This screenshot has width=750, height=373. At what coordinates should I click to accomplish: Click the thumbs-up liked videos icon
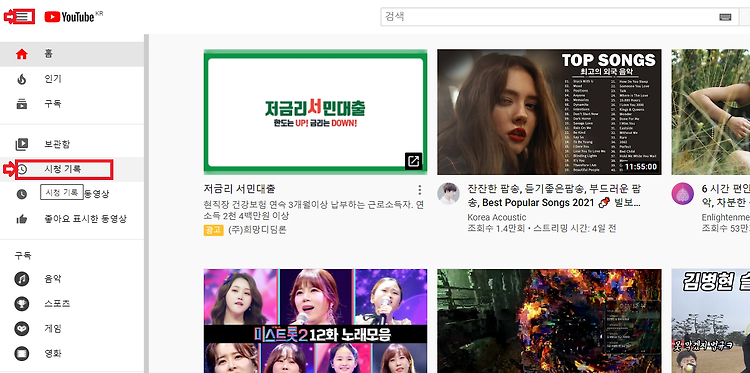(22, 219)
